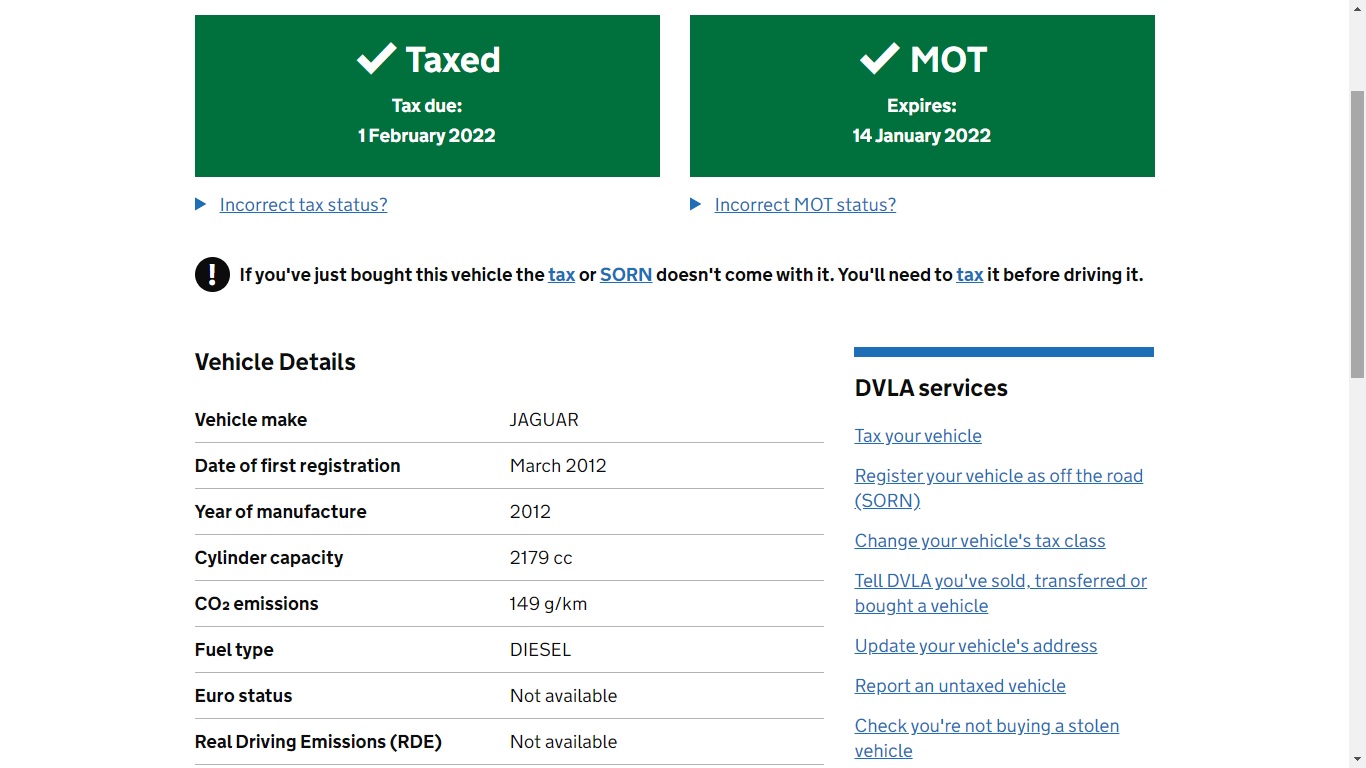The width and height of the screenshot is (1366, 768).
Task: Click the MOT checkmark icon
Action: coord(880,60)
